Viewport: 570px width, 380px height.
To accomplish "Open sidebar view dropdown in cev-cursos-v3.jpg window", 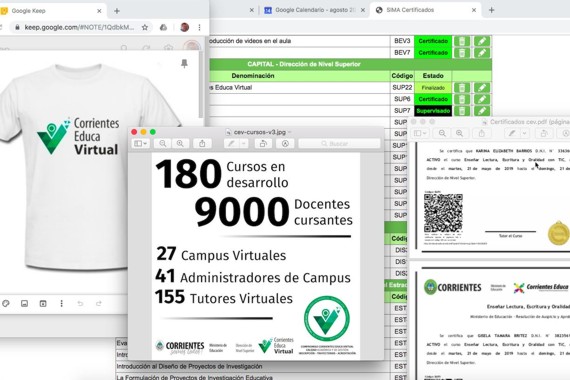I will click(140, 144).
